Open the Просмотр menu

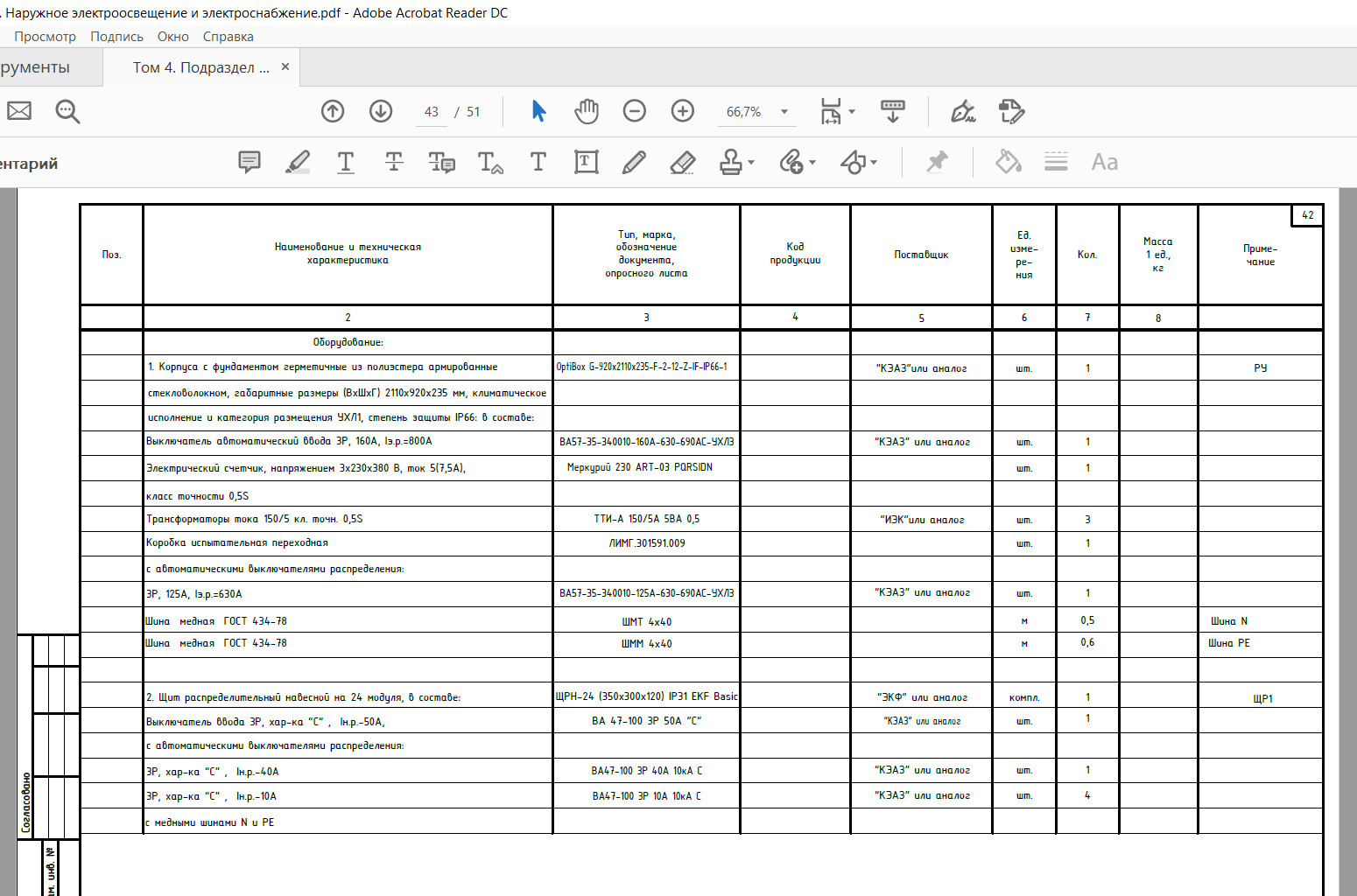(x=45, y=37)
